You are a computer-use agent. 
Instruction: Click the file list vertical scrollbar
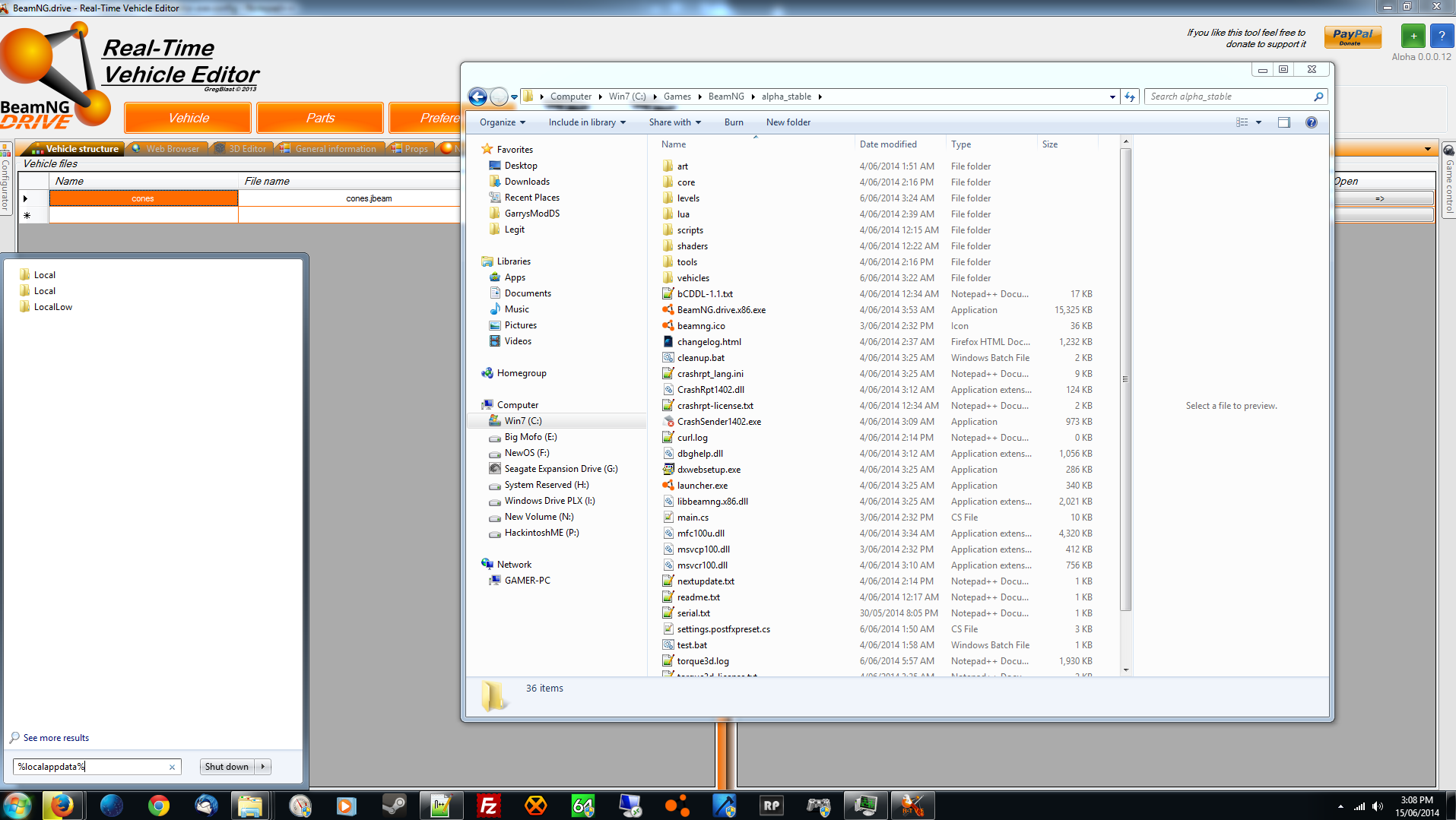click(x=1126, y=380)
